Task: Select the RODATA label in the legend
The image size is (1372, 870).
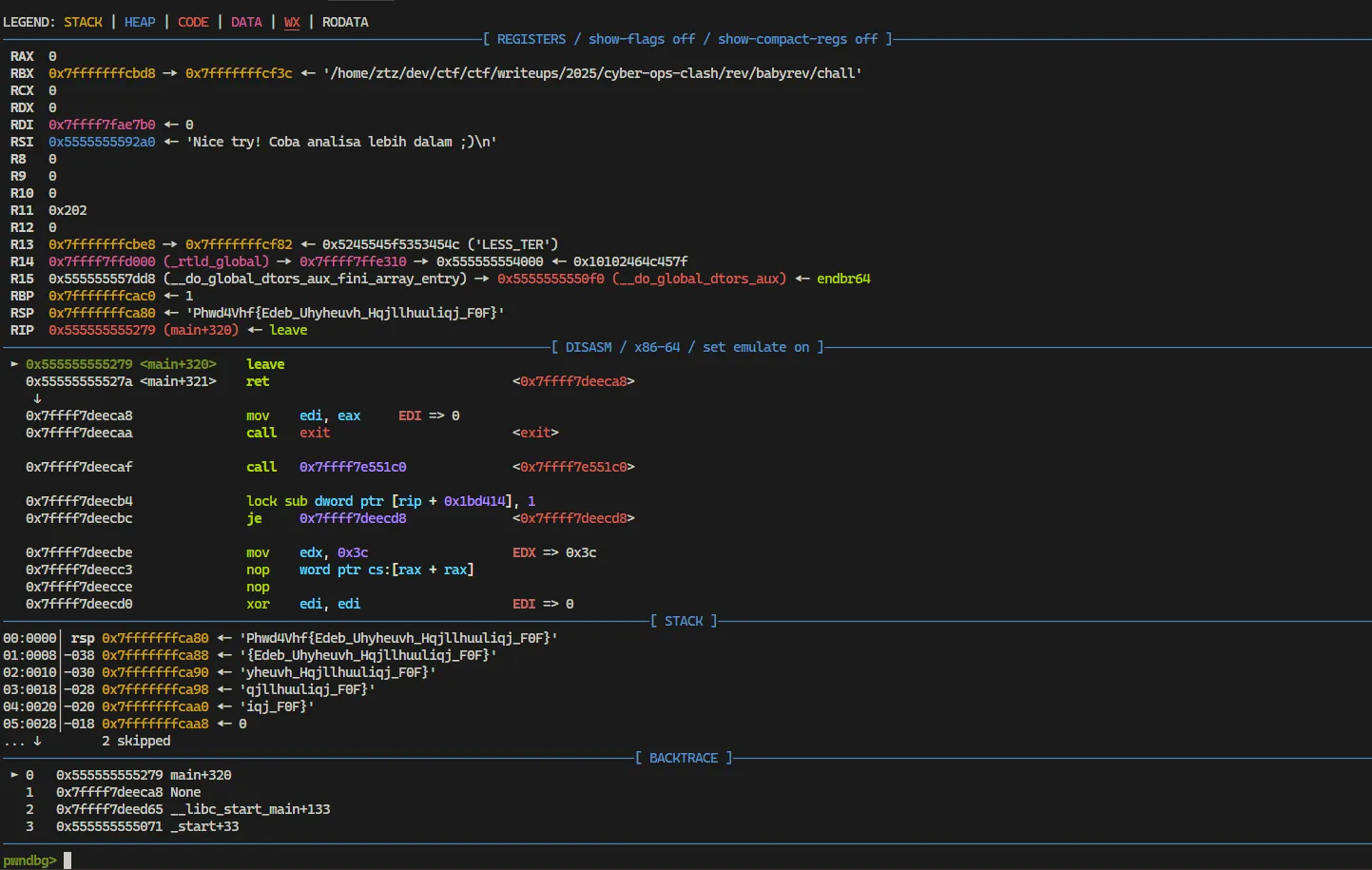Action: pos(344,22)
